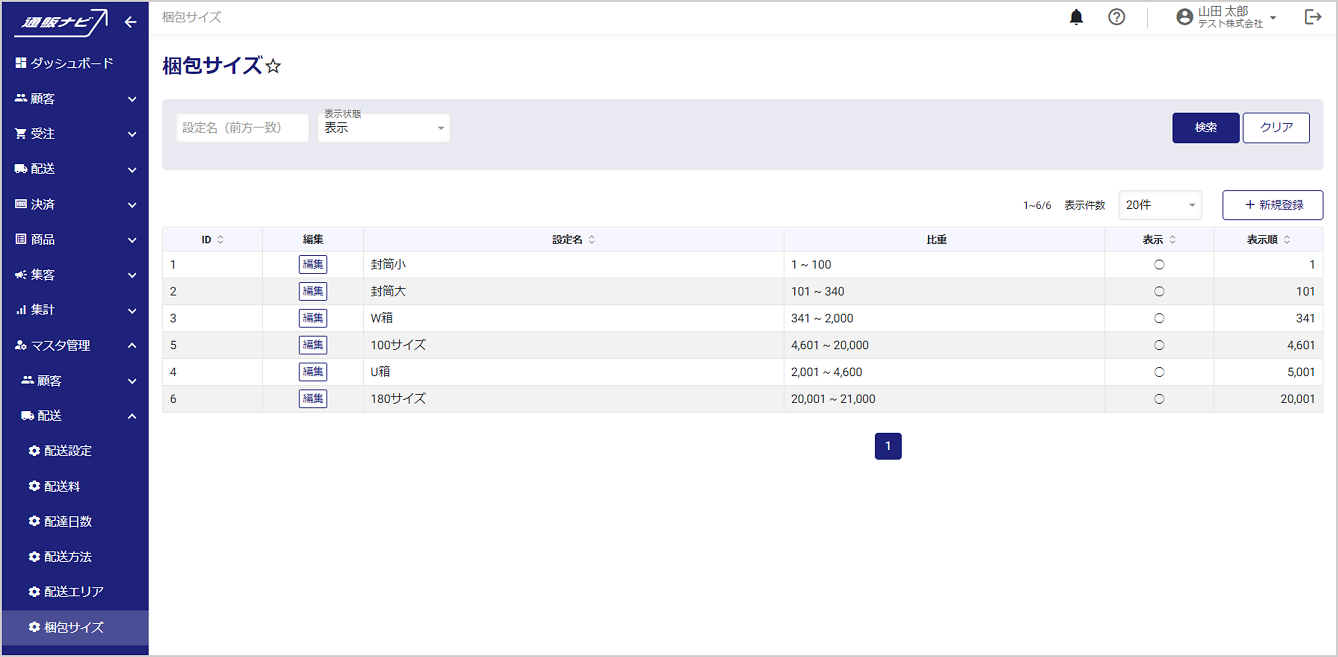Click the favorite star beside 梱包サイズ title
1338x657 pixels.
tap(274, 67)
